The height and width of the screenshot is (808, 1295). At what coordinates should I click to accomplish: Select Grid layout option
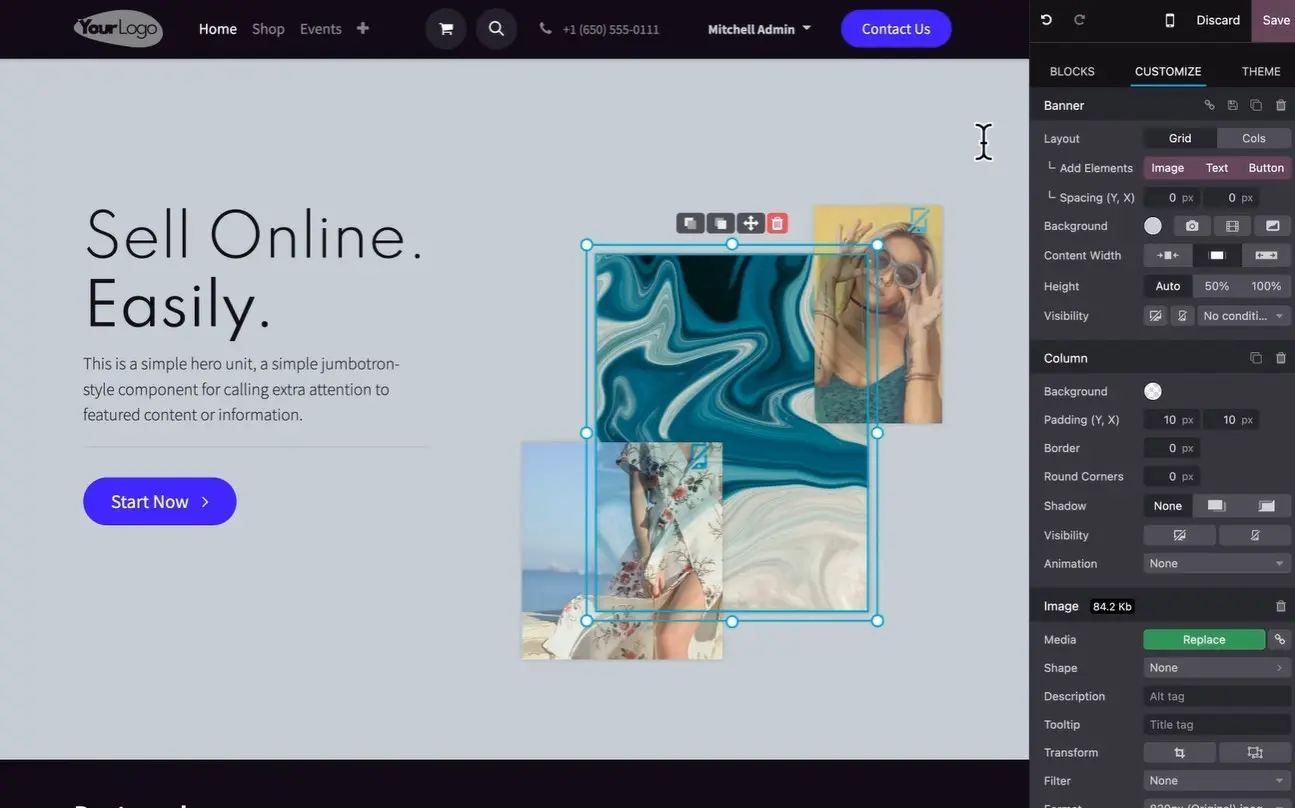tap(1180, 138)
